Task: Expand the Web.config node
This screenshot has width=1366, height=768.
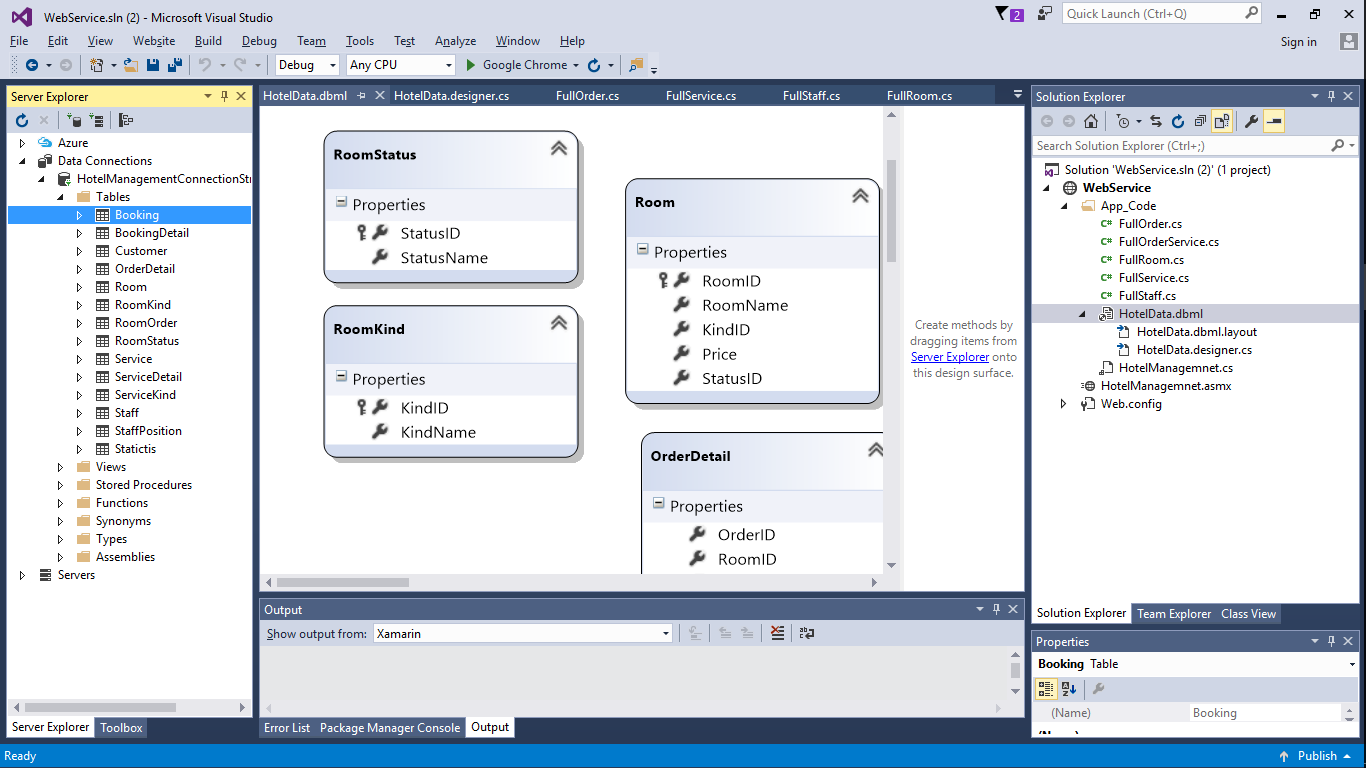Action: click(x=1064, y=404)
